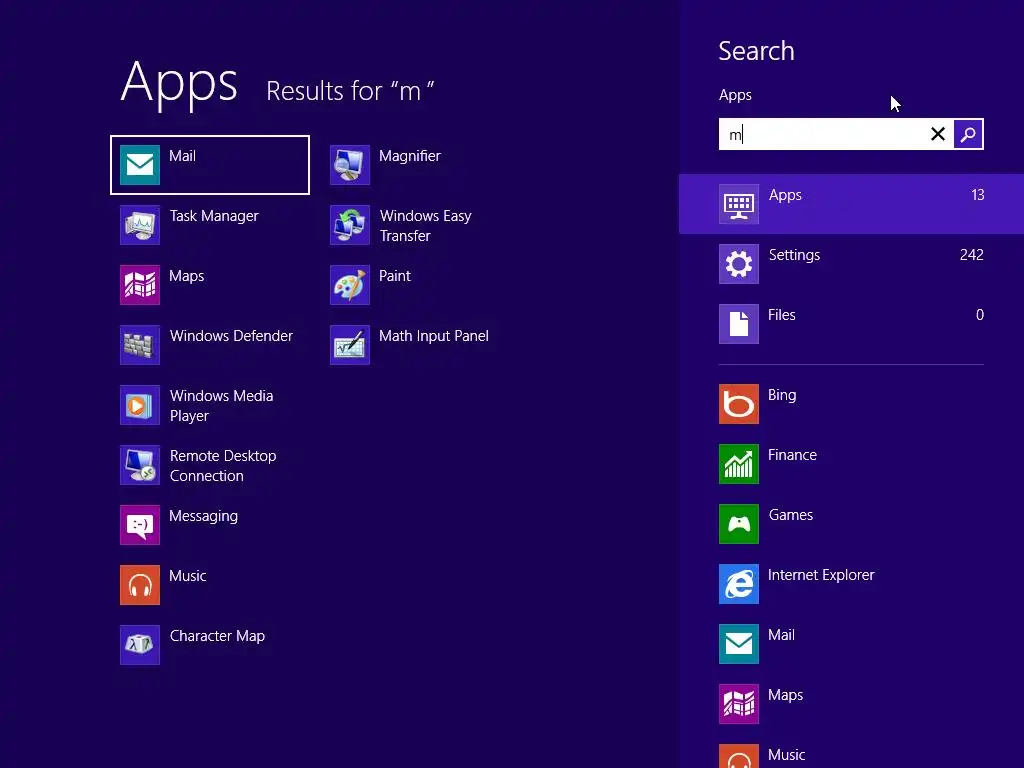Click the Apps result count 13
Viewport: 1024px width, 768px height.
point(978,195)
